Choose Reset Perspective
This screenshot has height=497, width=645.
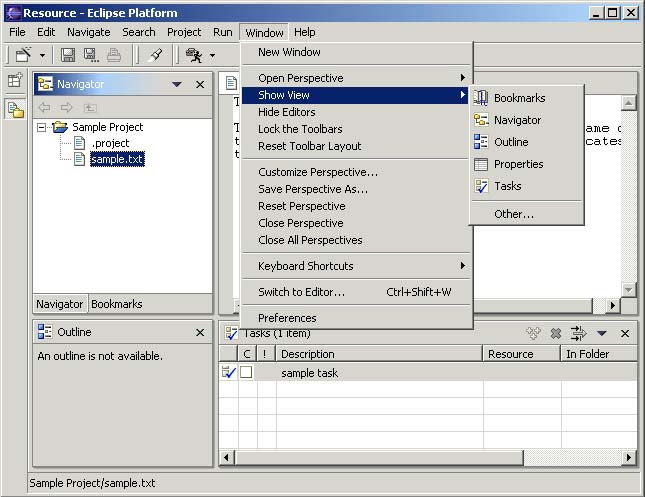355,206
